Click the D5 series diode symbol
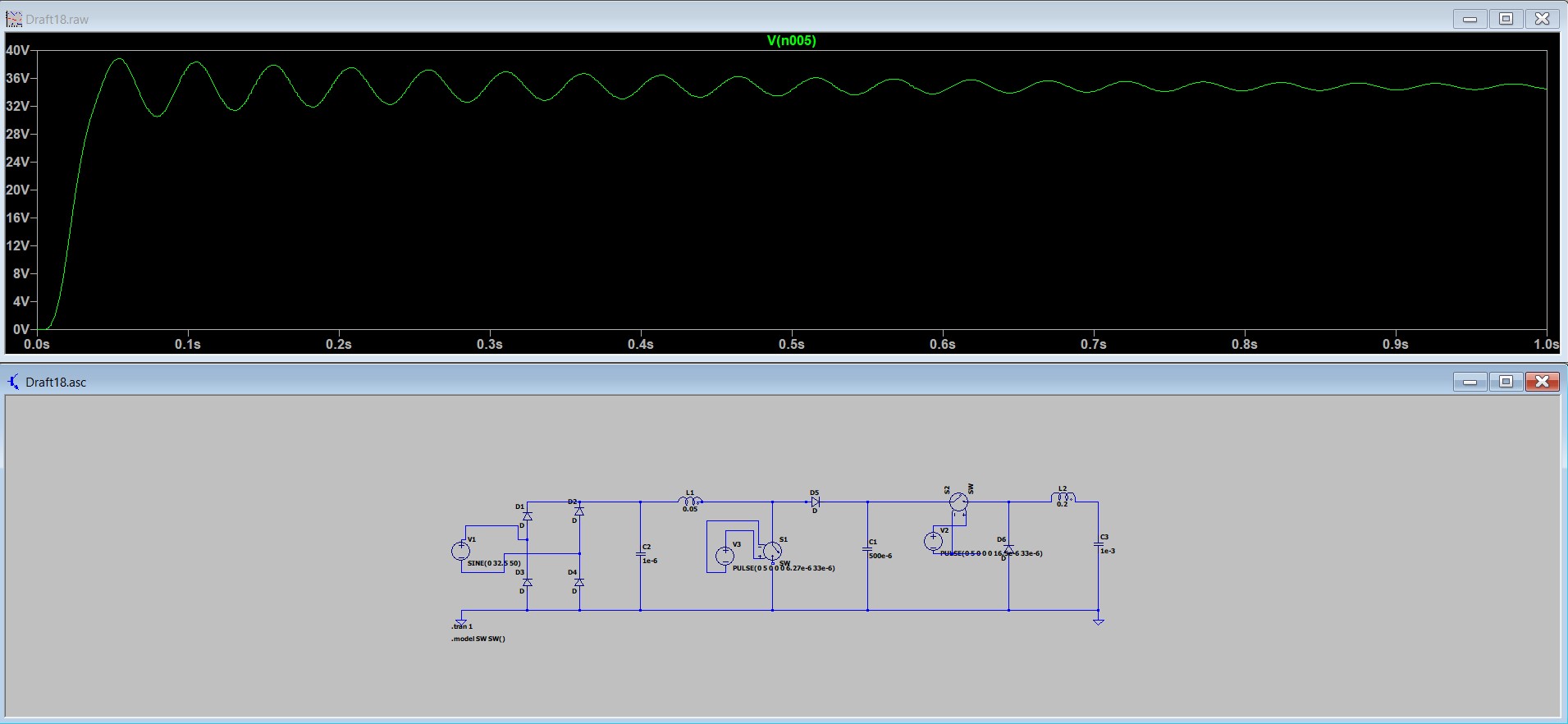This screenshot has height=724, width=1568. 815,502
